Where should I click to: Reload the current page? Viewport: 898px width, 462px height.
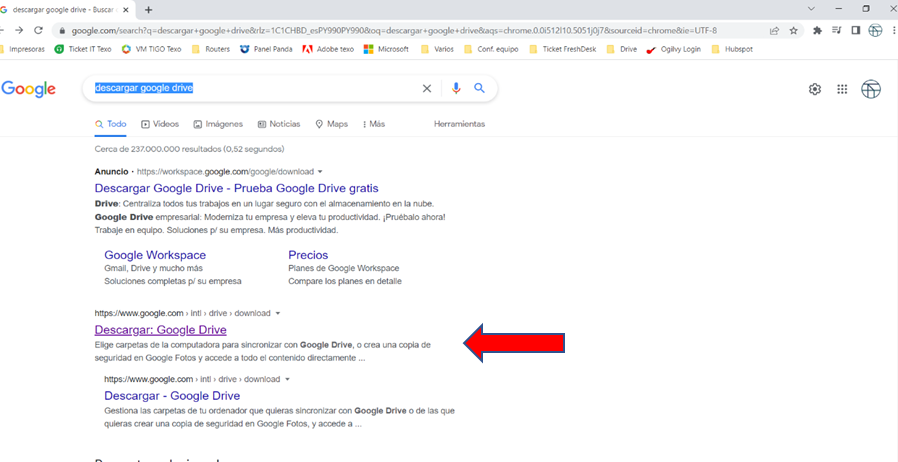38,30
